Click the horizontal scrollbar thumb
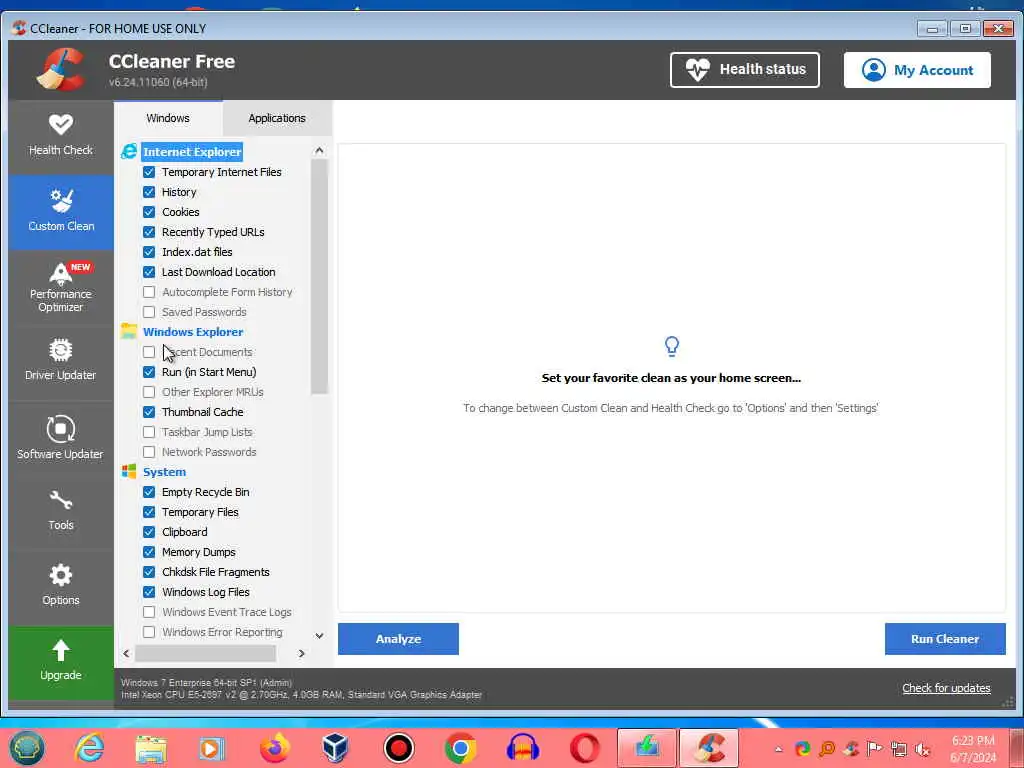The height and width of the screenshot is (768, 1024). (206, 653)
